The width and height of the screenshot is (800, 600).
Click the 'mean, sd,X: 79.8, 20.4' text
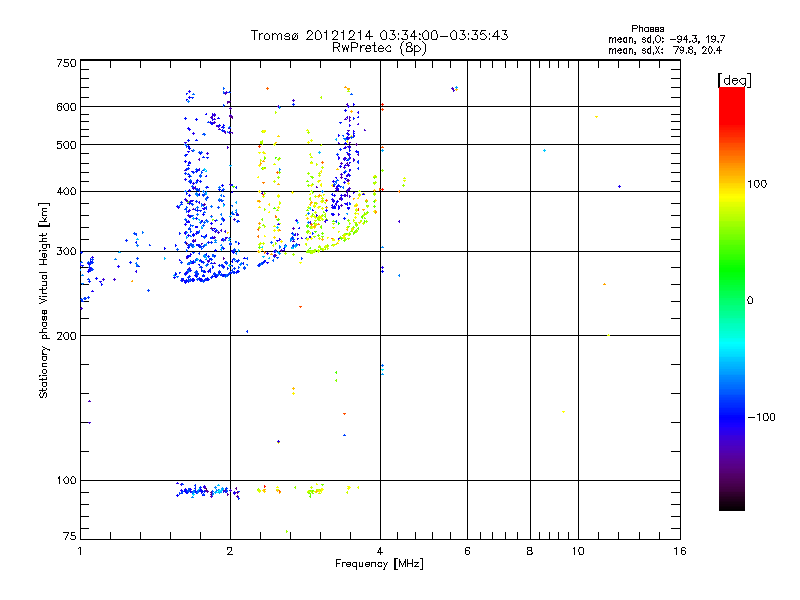coord(665,50)
